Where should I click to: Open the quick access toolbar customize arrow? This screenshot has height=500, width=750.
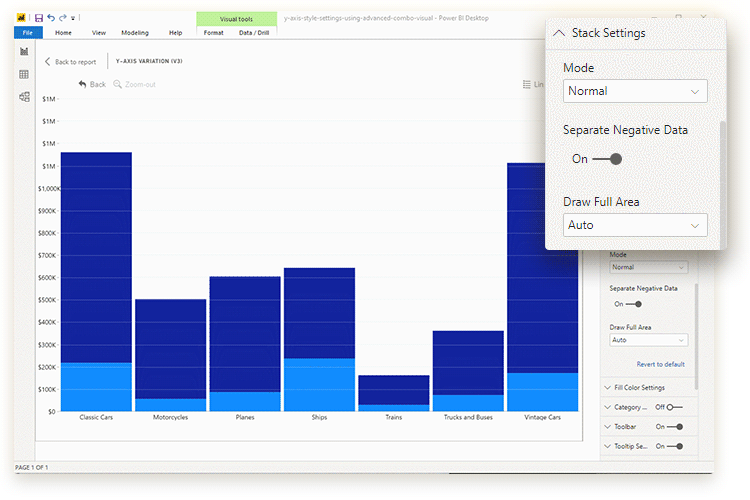coord(73,18)
